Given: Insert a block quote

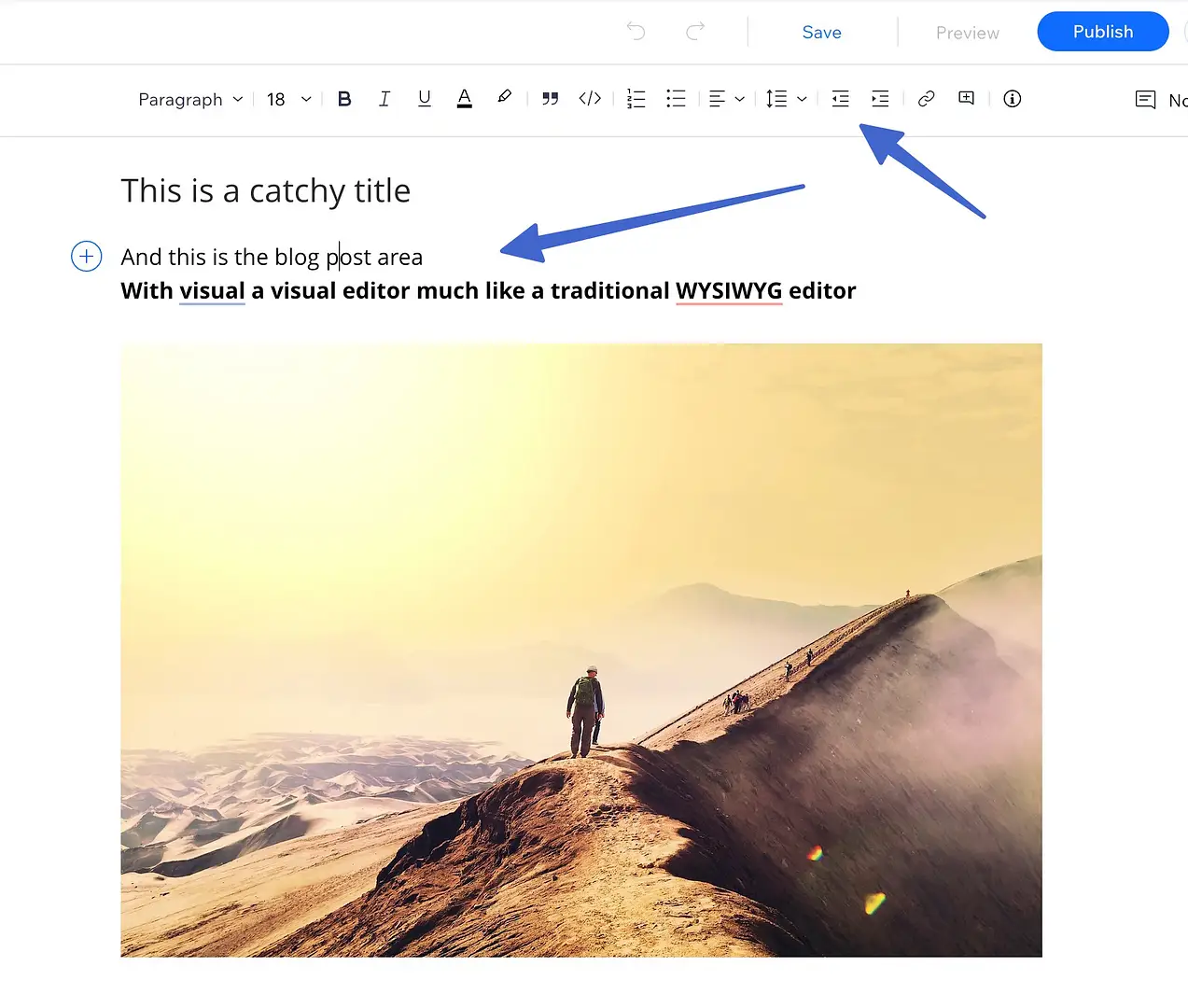Looking at the screenshot, I should pyautogui.click(x=550, y=99).
